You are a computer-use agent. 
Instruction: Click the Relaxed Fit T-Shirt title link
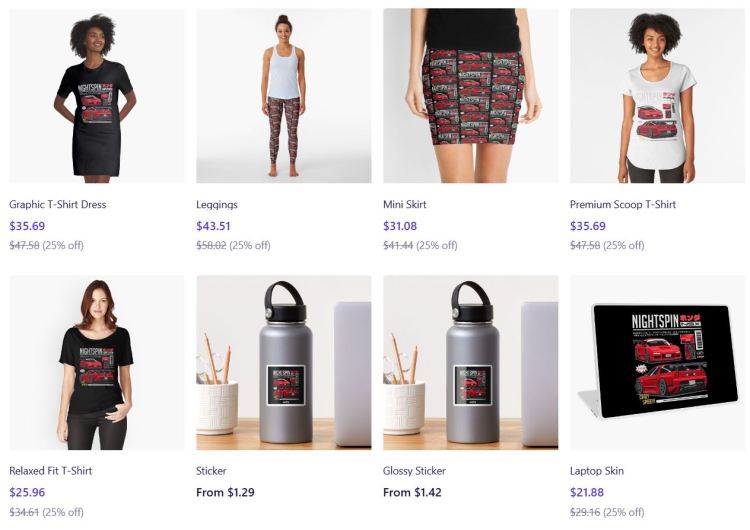(x=51, y=471)
